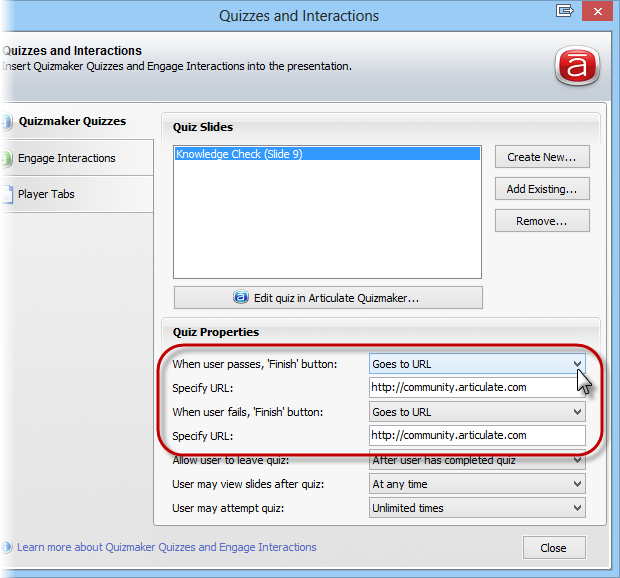Select the Quizmaker Quizzes tab
Screen dimensions: 620x578
point(72,121)
